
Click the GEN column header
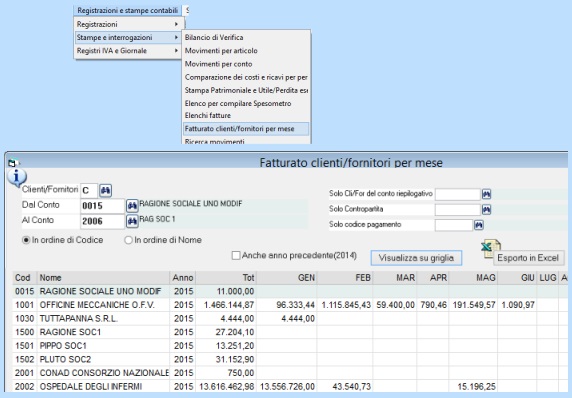287,278
